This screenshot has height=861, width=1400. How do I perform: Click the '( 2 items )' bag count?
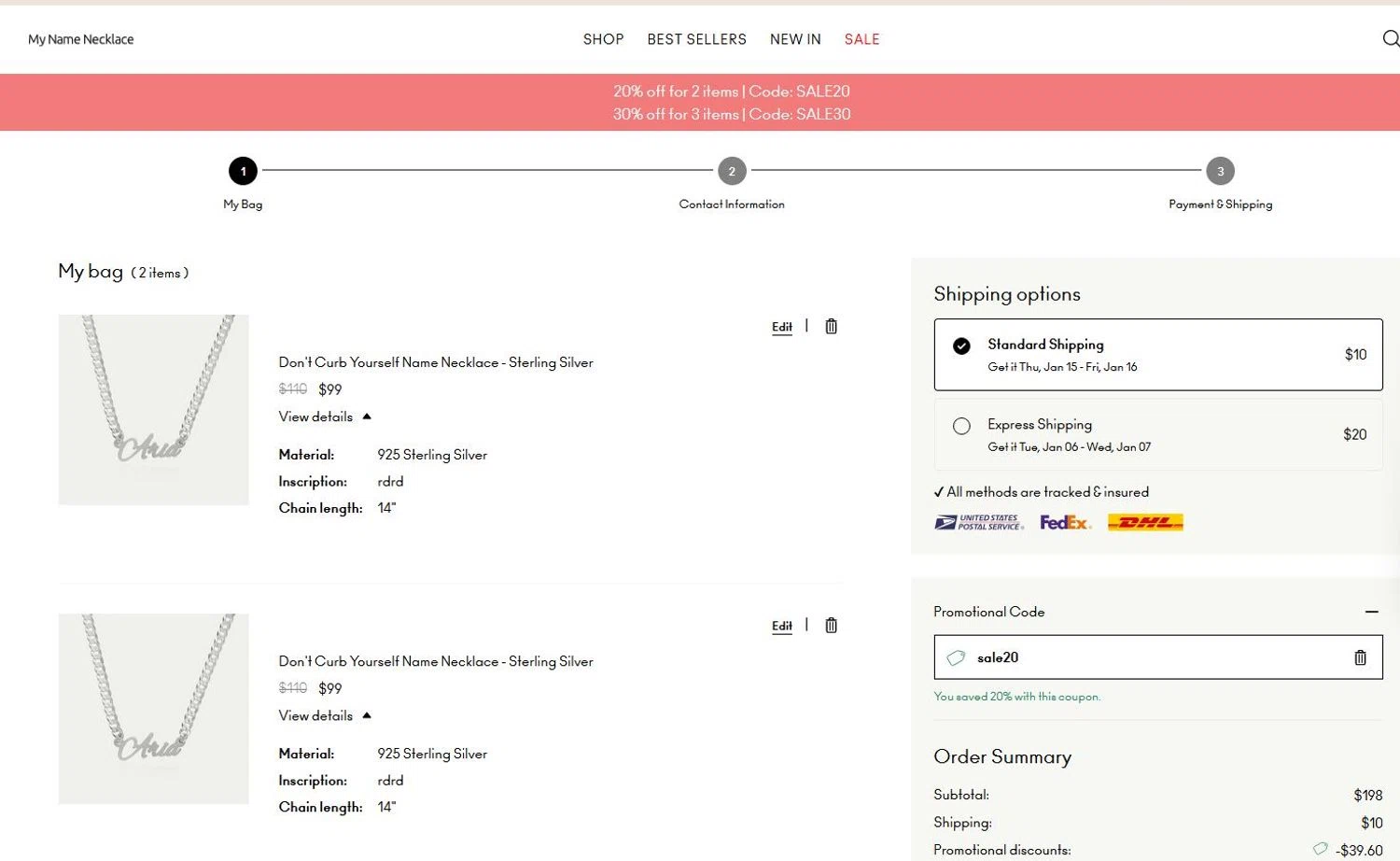(160, 273)
